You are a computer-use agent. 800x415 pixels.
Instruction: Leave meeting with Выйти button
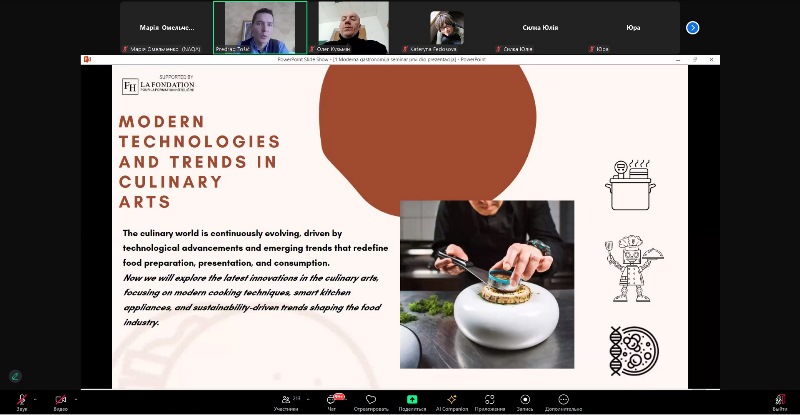pos(780,402)
